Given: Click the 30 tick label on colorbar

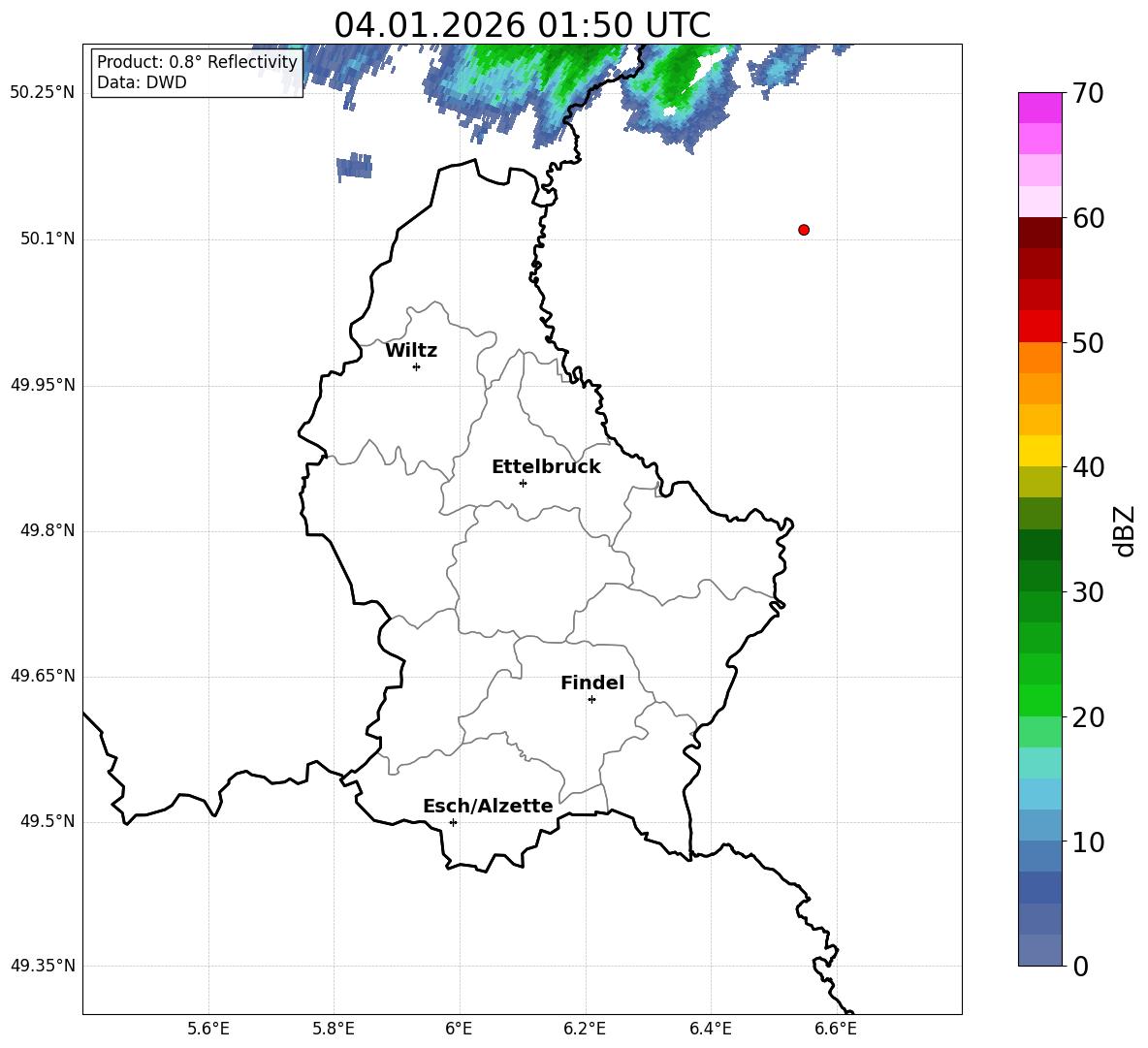Looking at the screenshot, I should tap(1087, 592).
